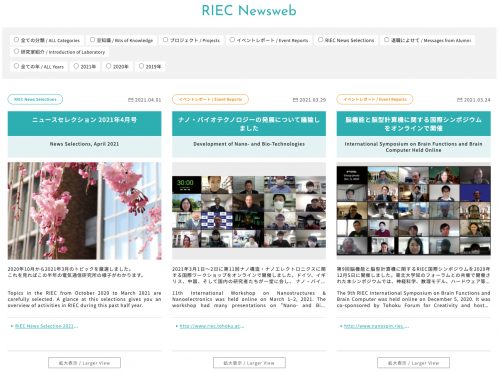Click the calendar icon beside 2021.03.29

295,100
